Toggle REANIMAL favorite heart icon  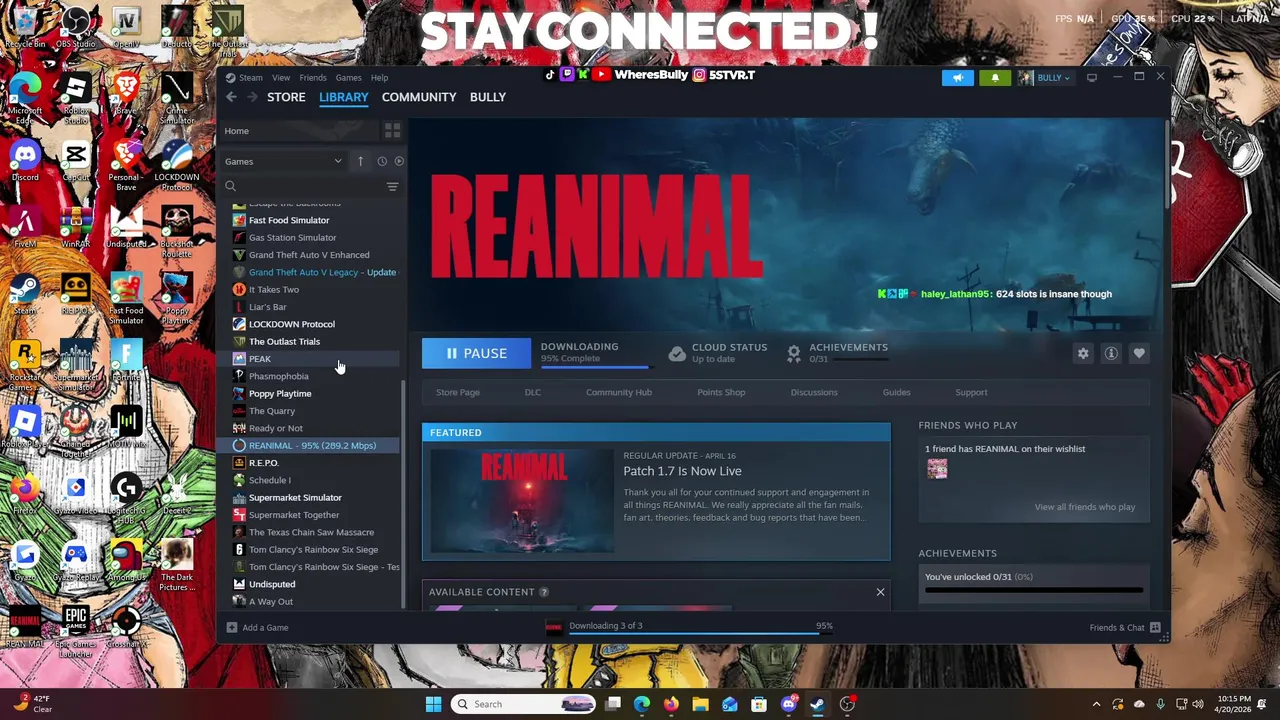[x=1139, y=353]
